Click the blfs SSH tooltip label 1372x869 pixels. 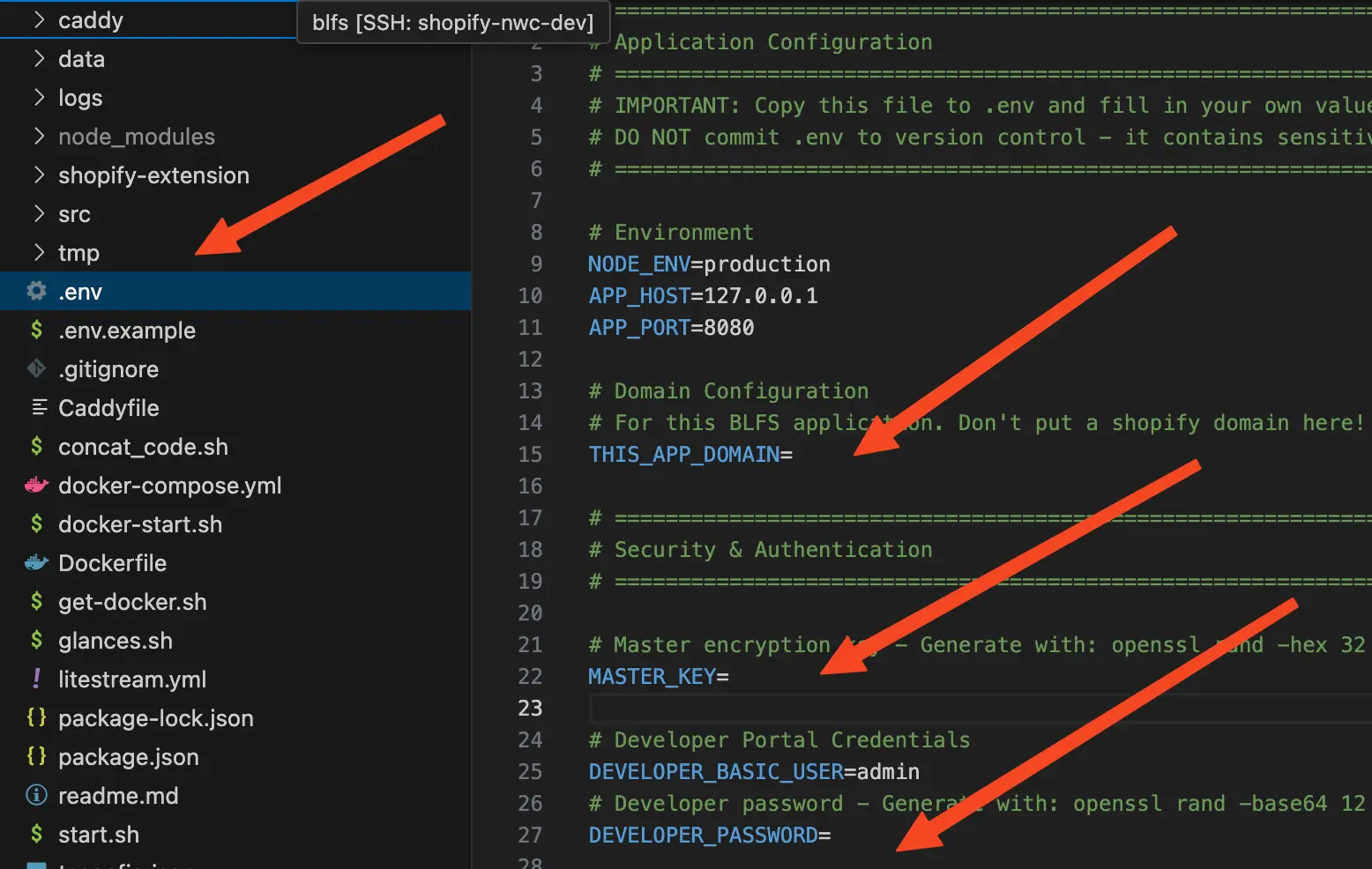click(452, 22)
